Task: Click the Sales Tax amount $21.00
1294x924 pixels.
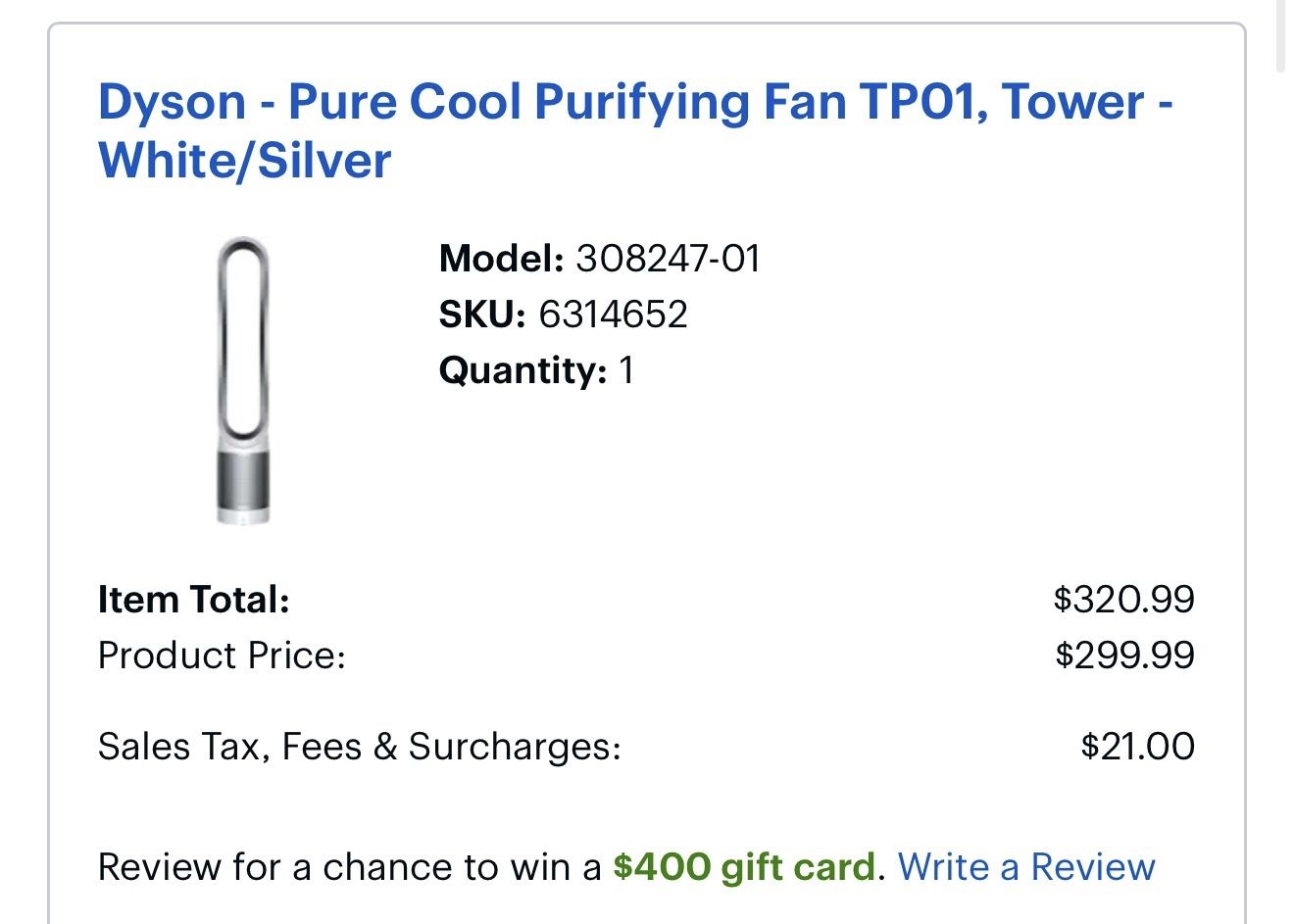Action: tap(1139, 745)
